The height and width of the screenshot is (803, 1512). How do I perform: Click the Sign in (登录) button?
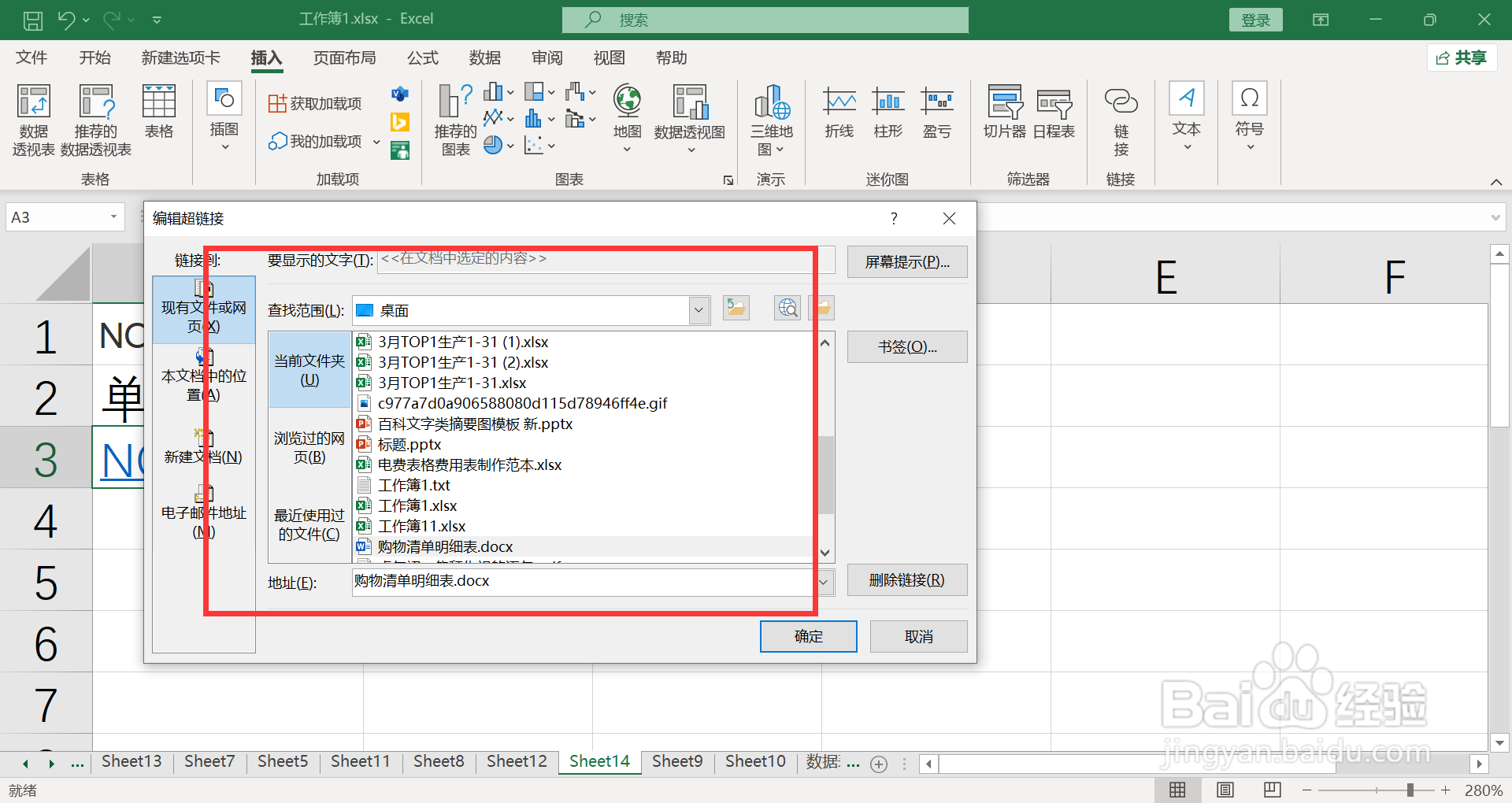point(1256,20)
